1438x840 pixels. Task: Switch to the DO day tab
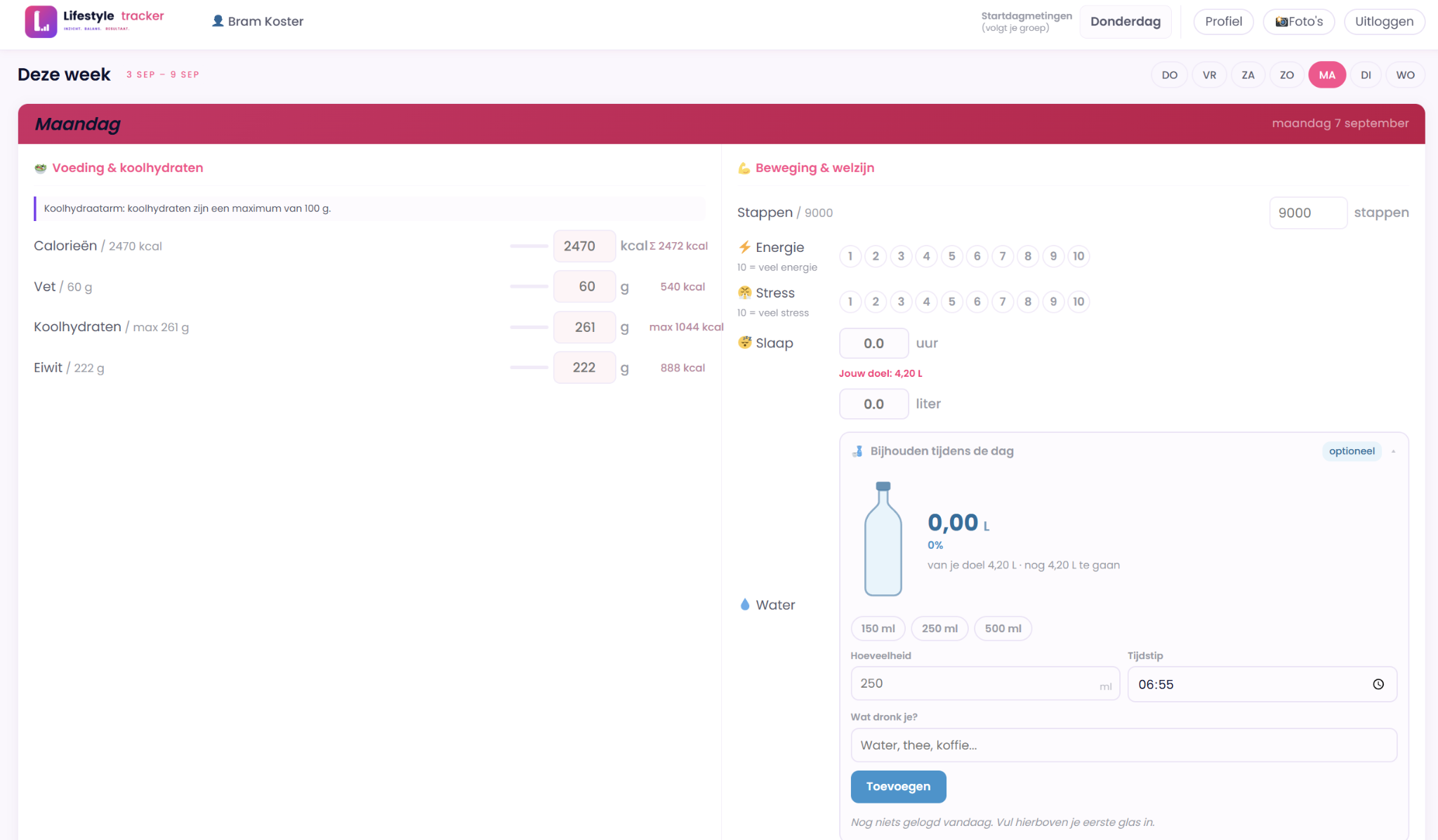pyautogui.click(x=1170, y=75)
